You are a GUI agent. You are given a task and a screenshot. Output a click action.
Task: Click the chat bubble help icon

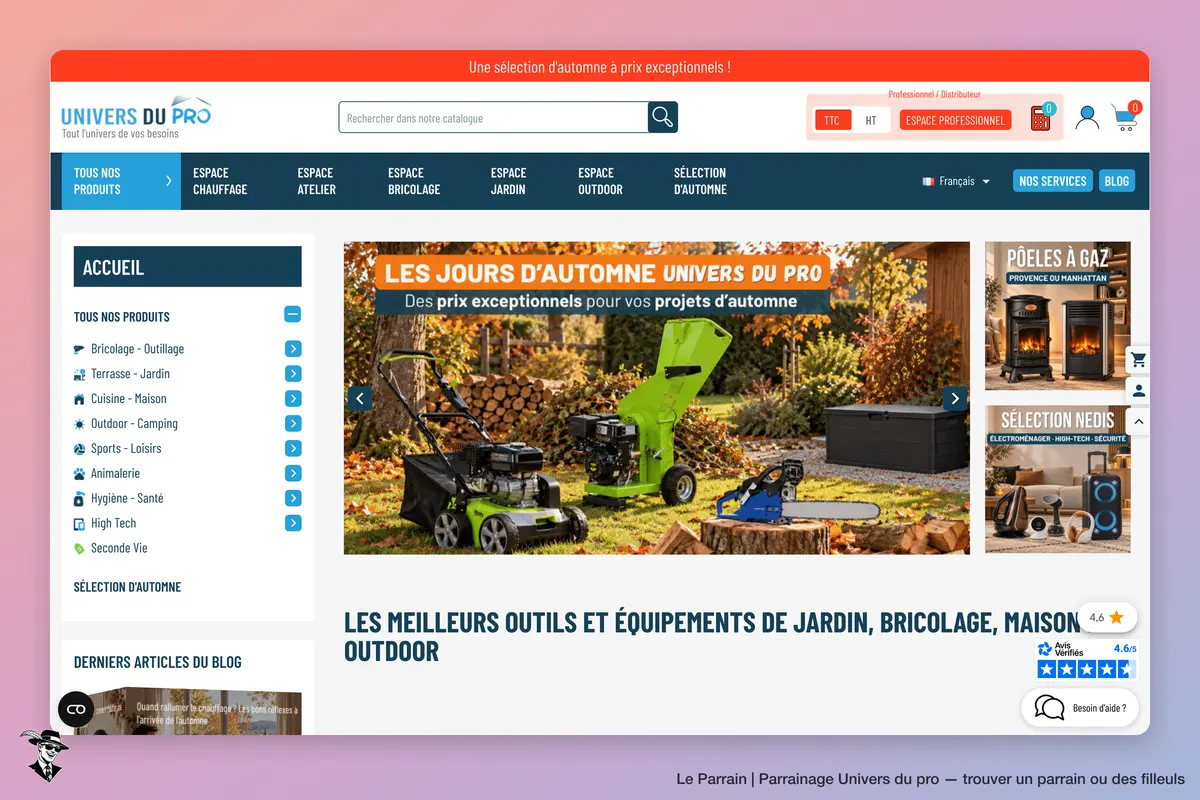pyautogui.click(x=1049, y=708)
